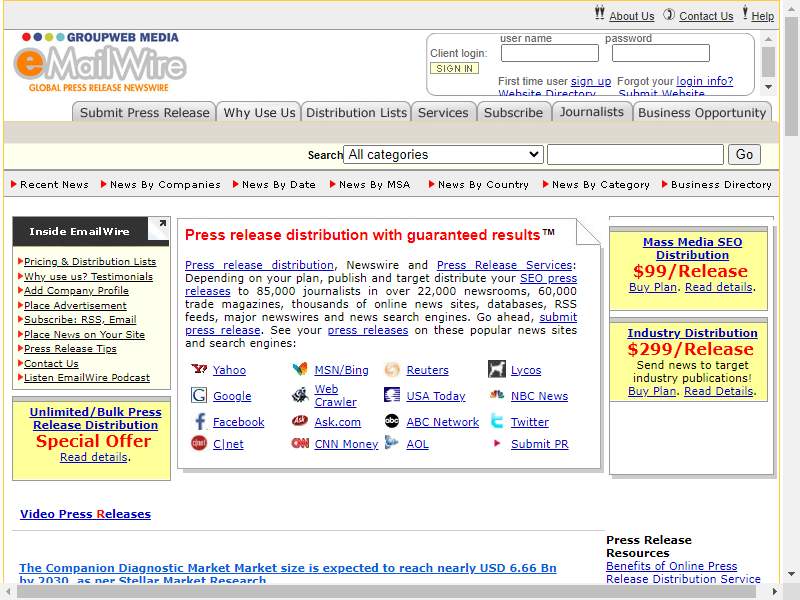Click the Google G icon
This screenshot has height=600, width=800.
tap(198, 395)
